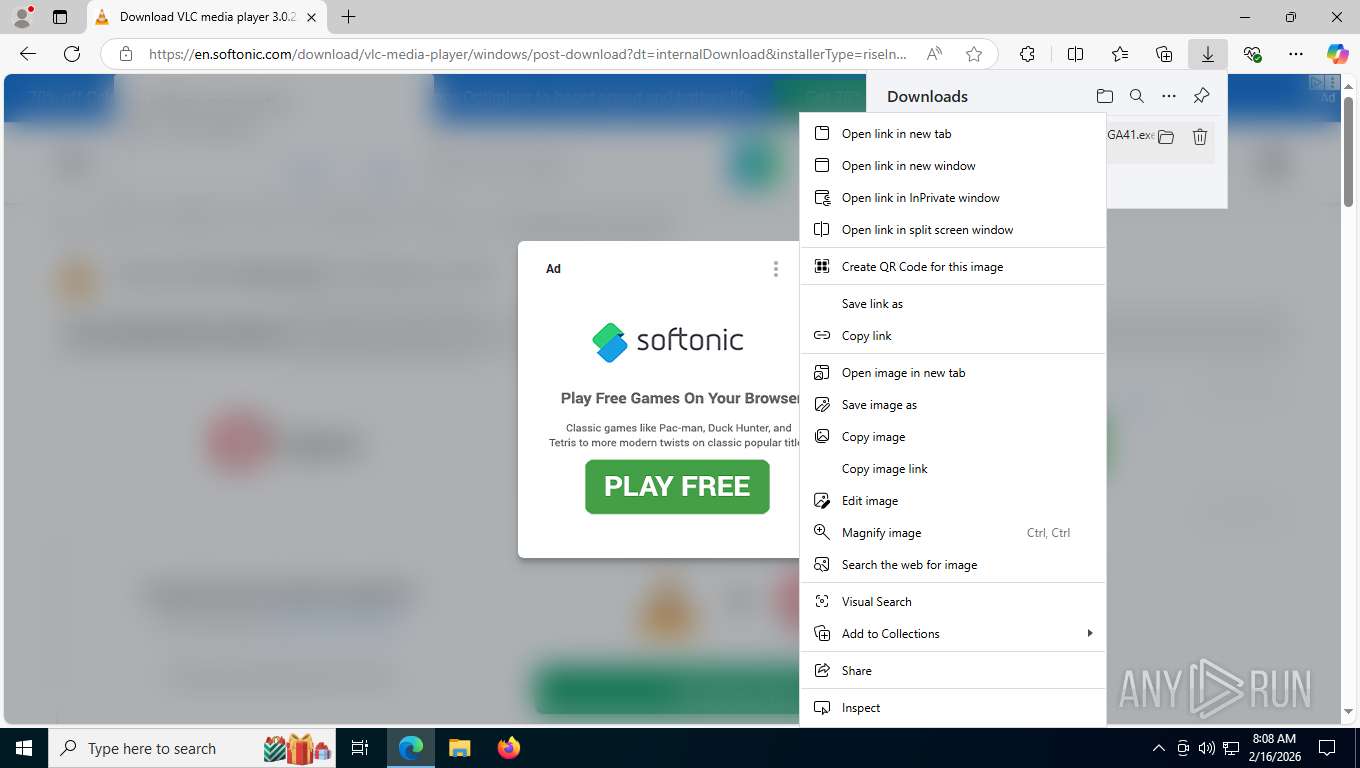Open More options in Downloads panel
The image size is (1360, 768).
click(x=1169, y=96)
